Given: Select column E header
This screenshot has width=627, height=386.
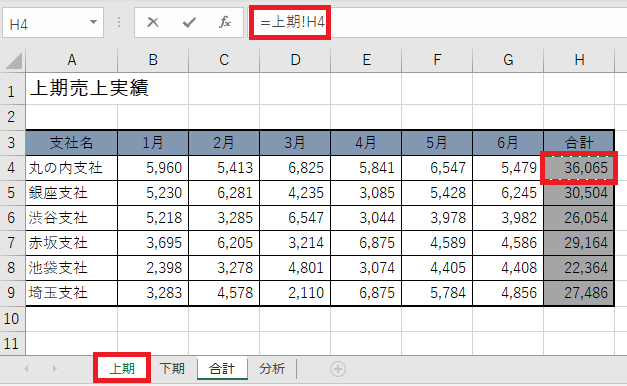Looking at the screenshot, I should 366,60.
